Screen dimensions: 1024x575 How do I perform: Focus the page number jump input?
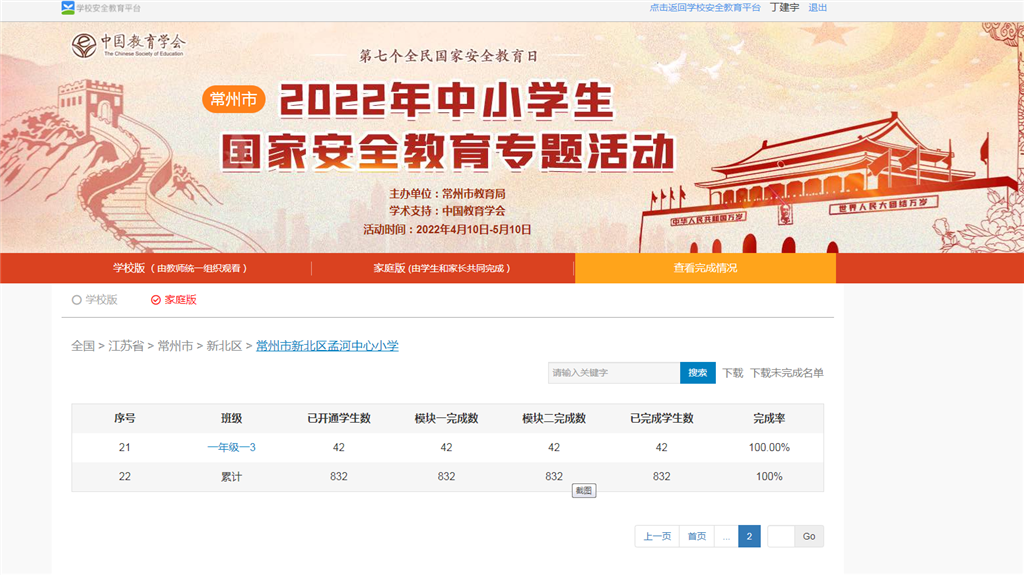click(x=781, y=536)
